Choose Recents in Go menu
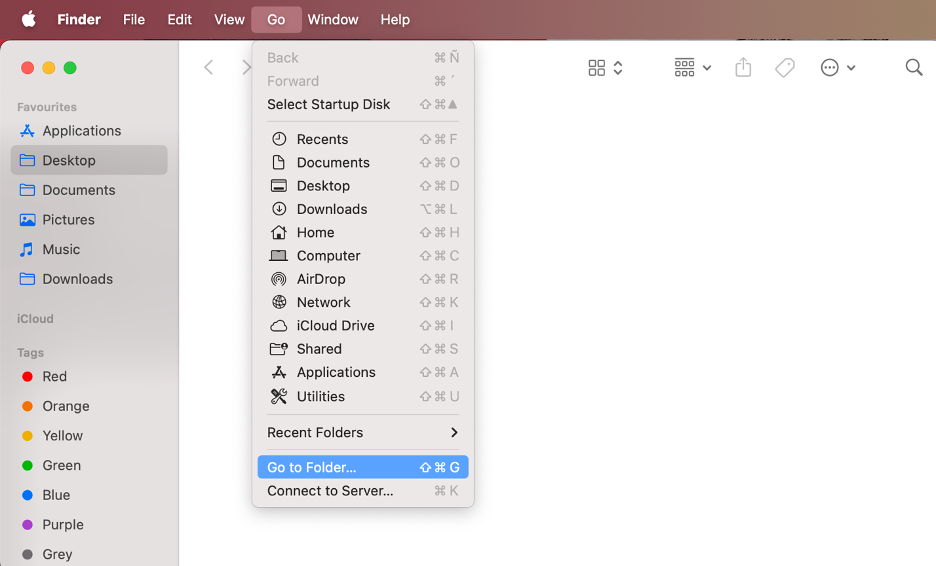The width and height of the screenshot is (936, 566). [363, 139]
